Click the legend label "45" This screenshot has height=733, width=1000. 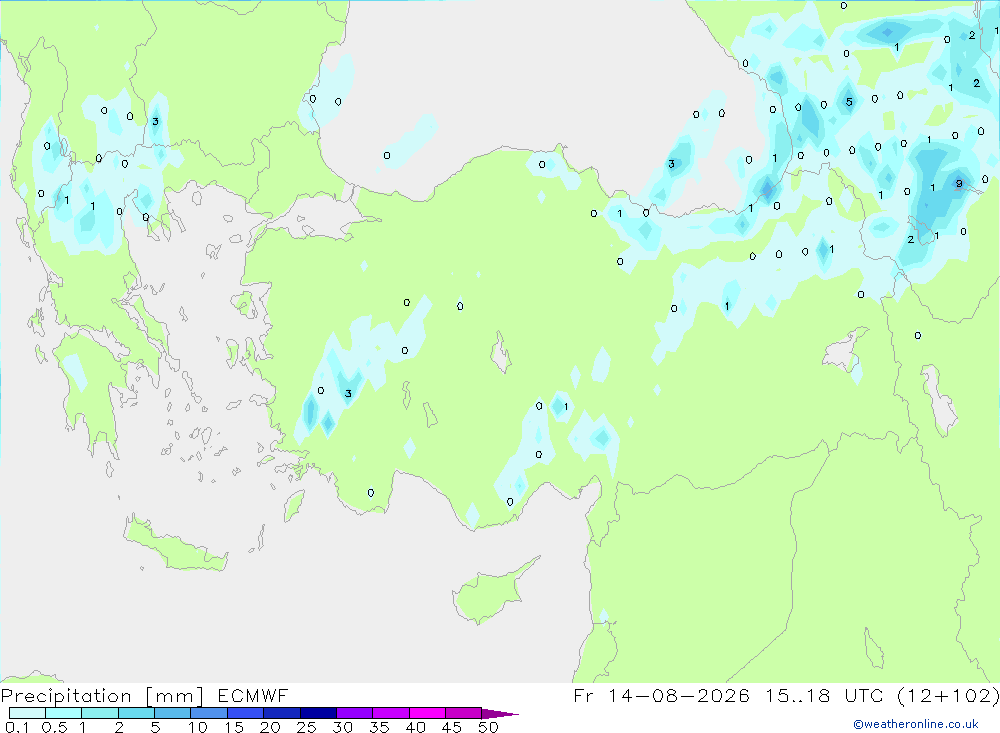pyautogui.click(x=452, y=727)
